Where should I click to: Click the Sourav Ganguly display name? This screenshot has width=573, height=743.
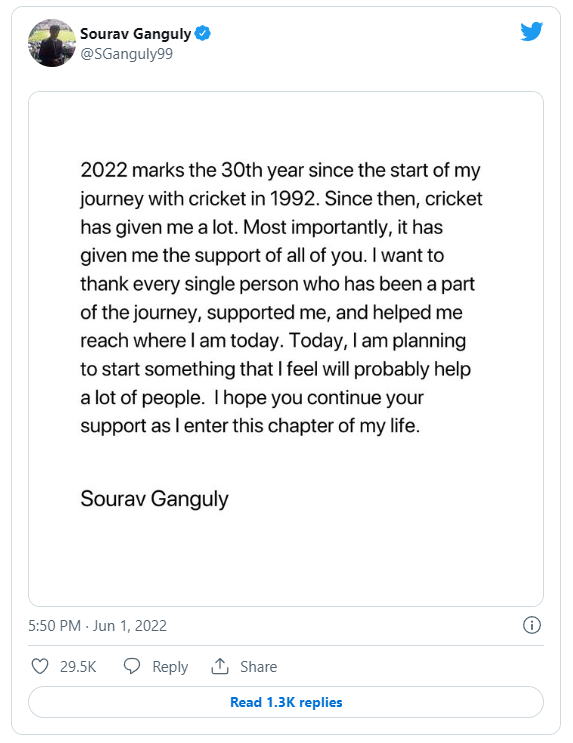(136, 34)
